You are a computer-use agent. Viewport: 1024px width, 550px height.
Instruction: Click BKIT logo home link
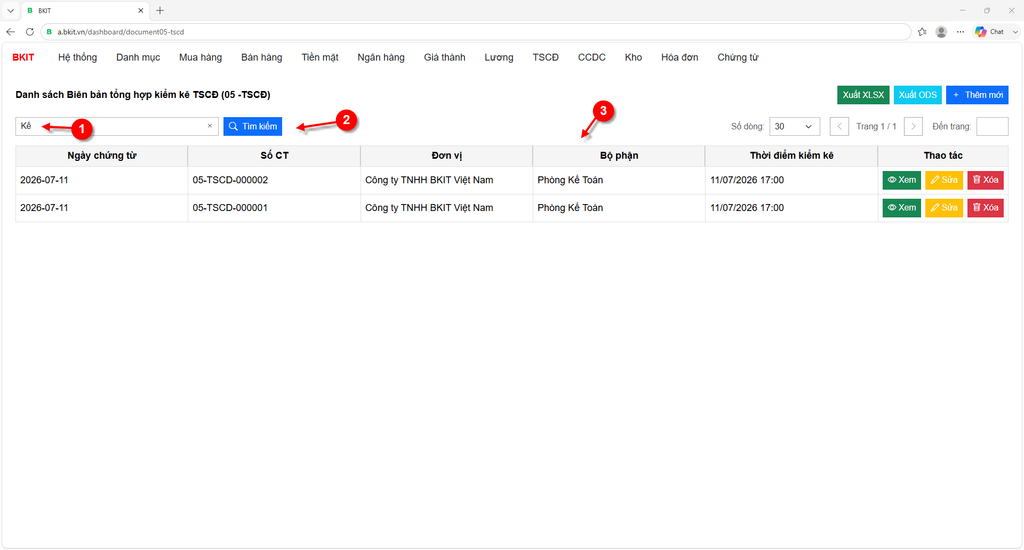(x=24, y=57)
